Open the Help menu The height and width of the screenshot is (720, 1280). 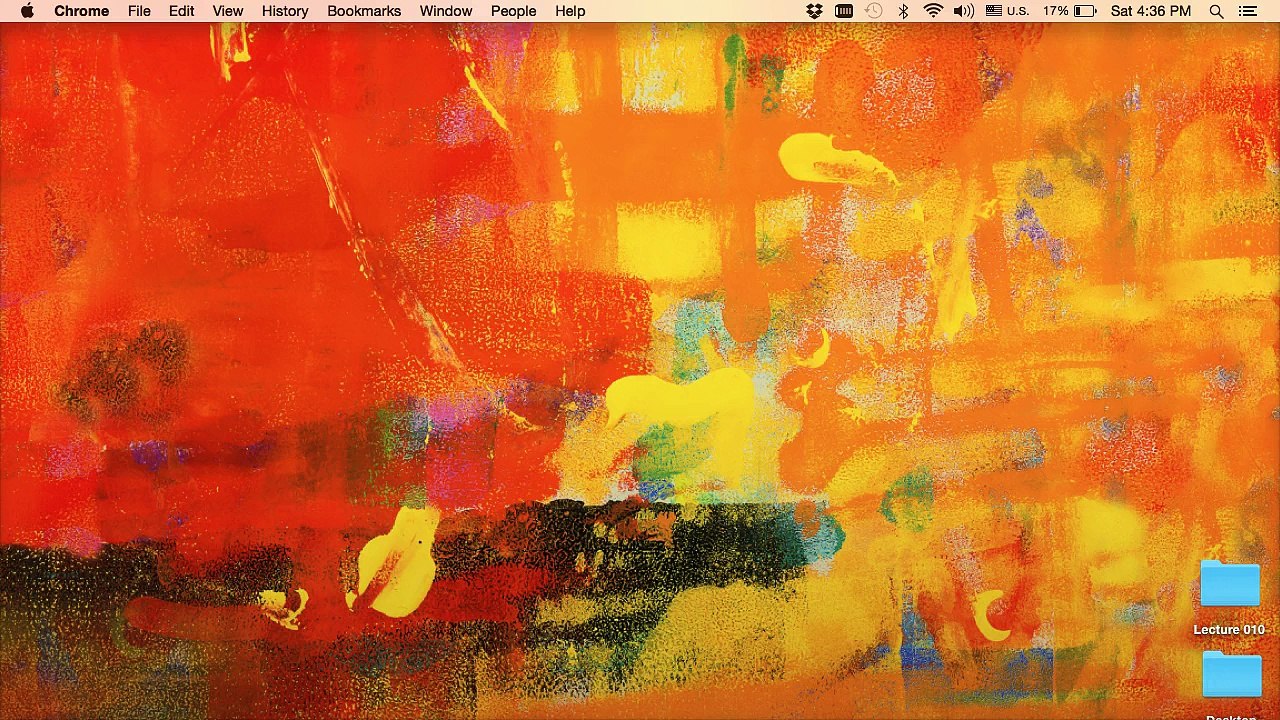click(570, 11)
